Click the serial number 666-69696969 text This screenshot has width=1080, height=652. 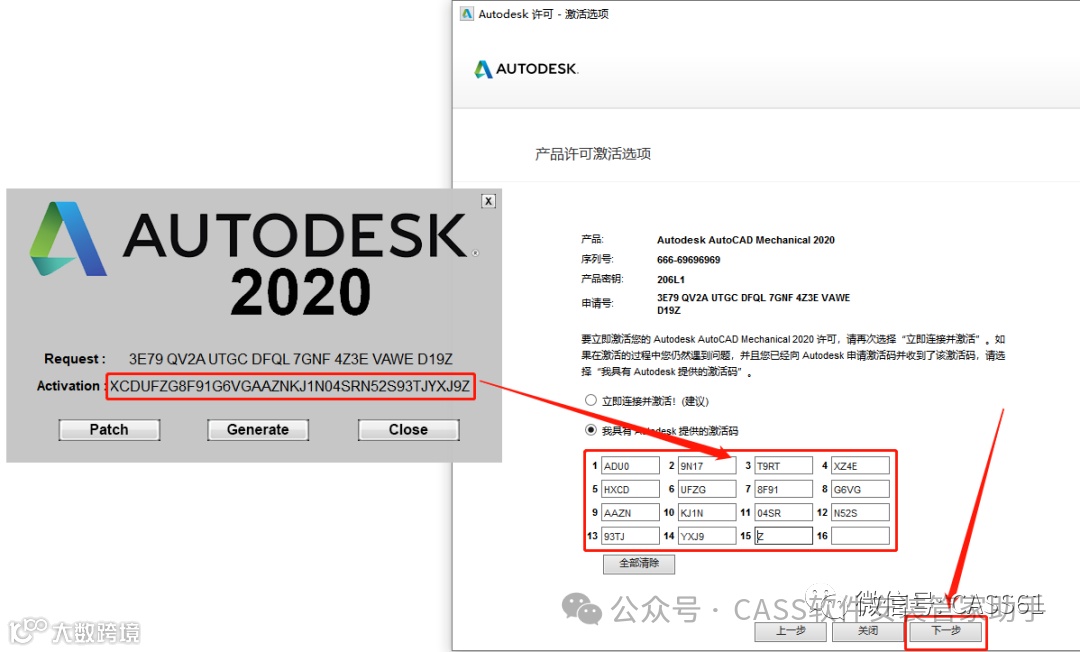pos(688,260)
